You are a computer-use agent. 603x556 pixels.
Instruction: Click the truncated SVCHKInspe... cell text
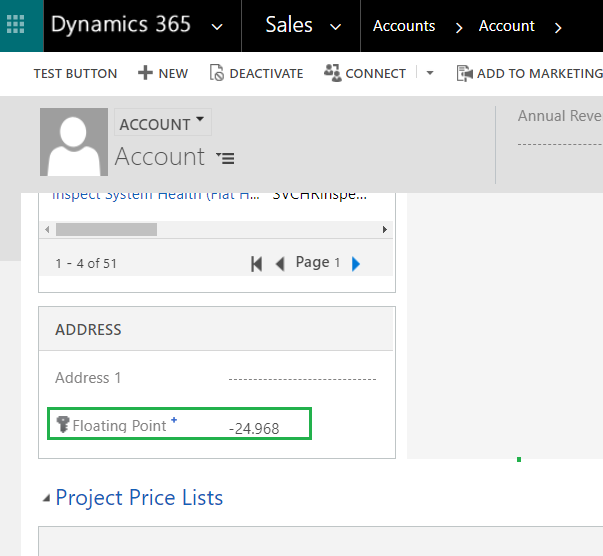(x=320, y=195)
